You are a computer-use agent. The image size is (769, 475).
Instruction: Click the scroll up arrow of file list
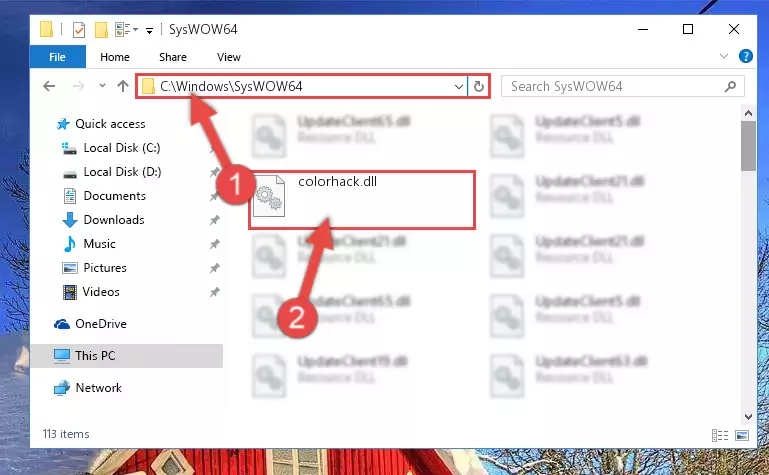tap(748, 114)
